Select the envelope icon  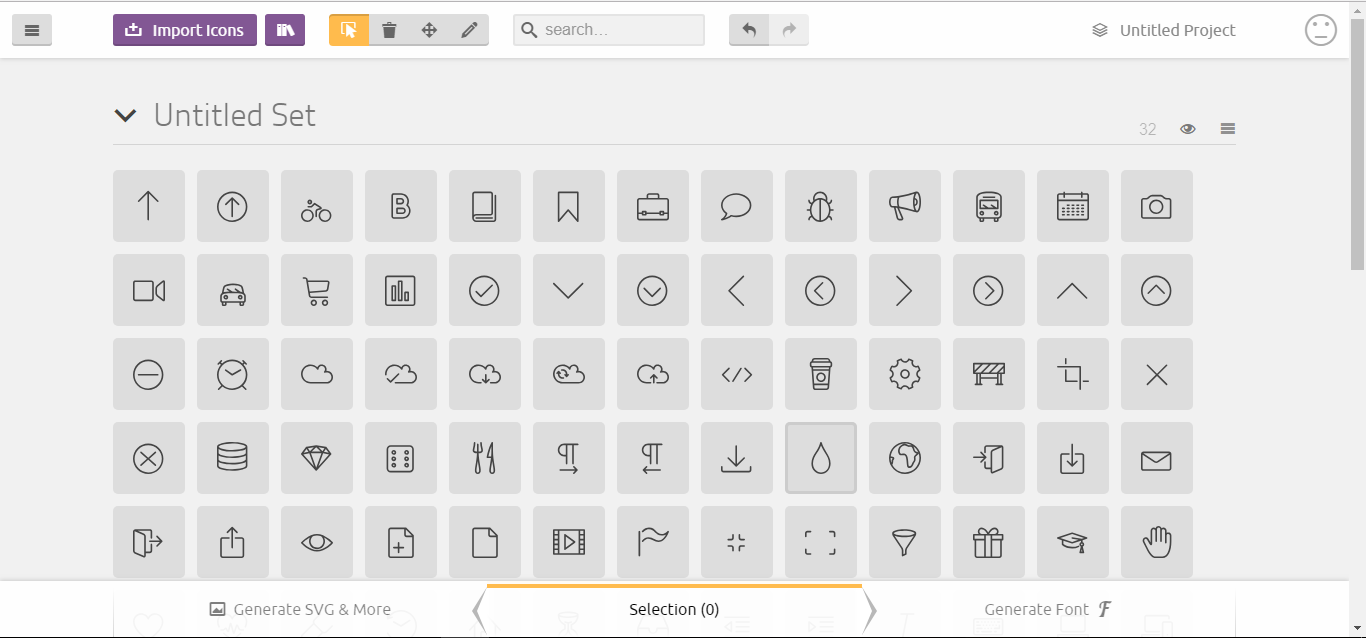(x=1157, y=458)
